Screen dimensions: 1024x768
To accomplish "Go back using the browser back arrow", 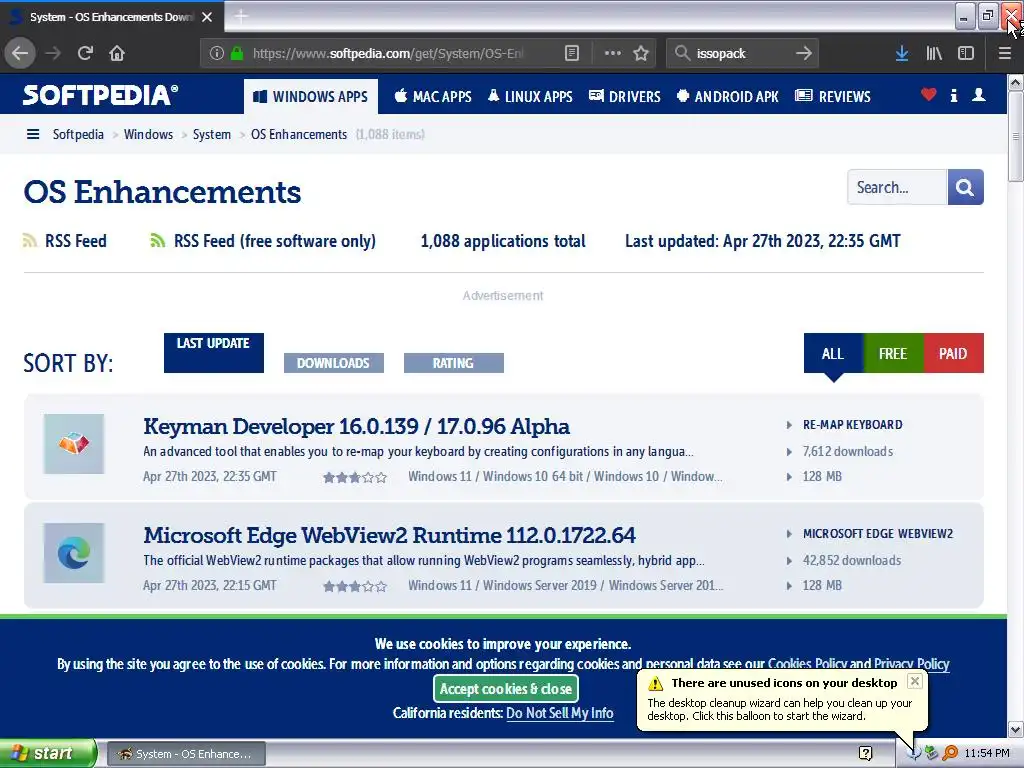I will pos(20,53).
